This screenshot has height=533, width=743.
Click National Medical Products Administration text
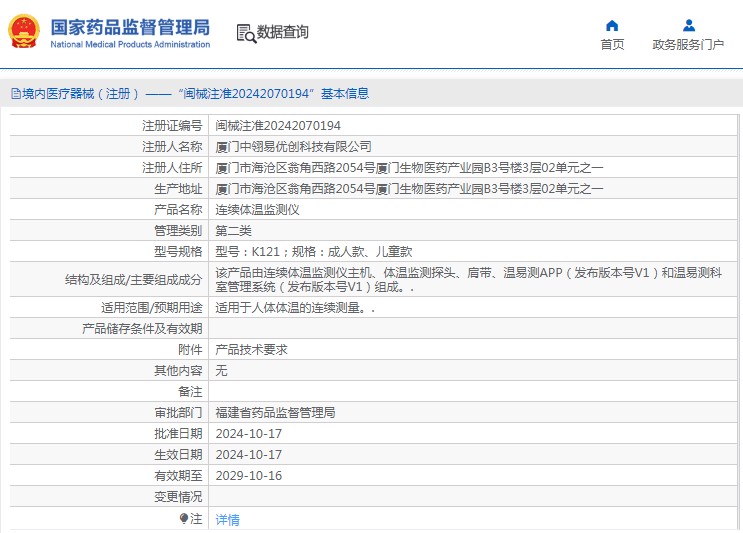130,45
